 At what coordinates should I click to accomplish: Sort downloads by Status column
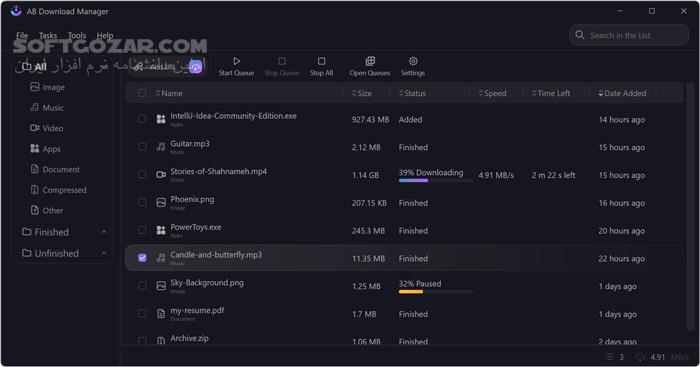click(x=412, y=93)
